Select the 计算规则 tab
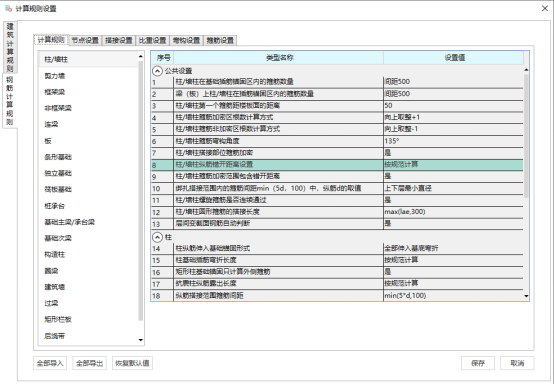Screen dimensions: 554x385 point(51,40)
